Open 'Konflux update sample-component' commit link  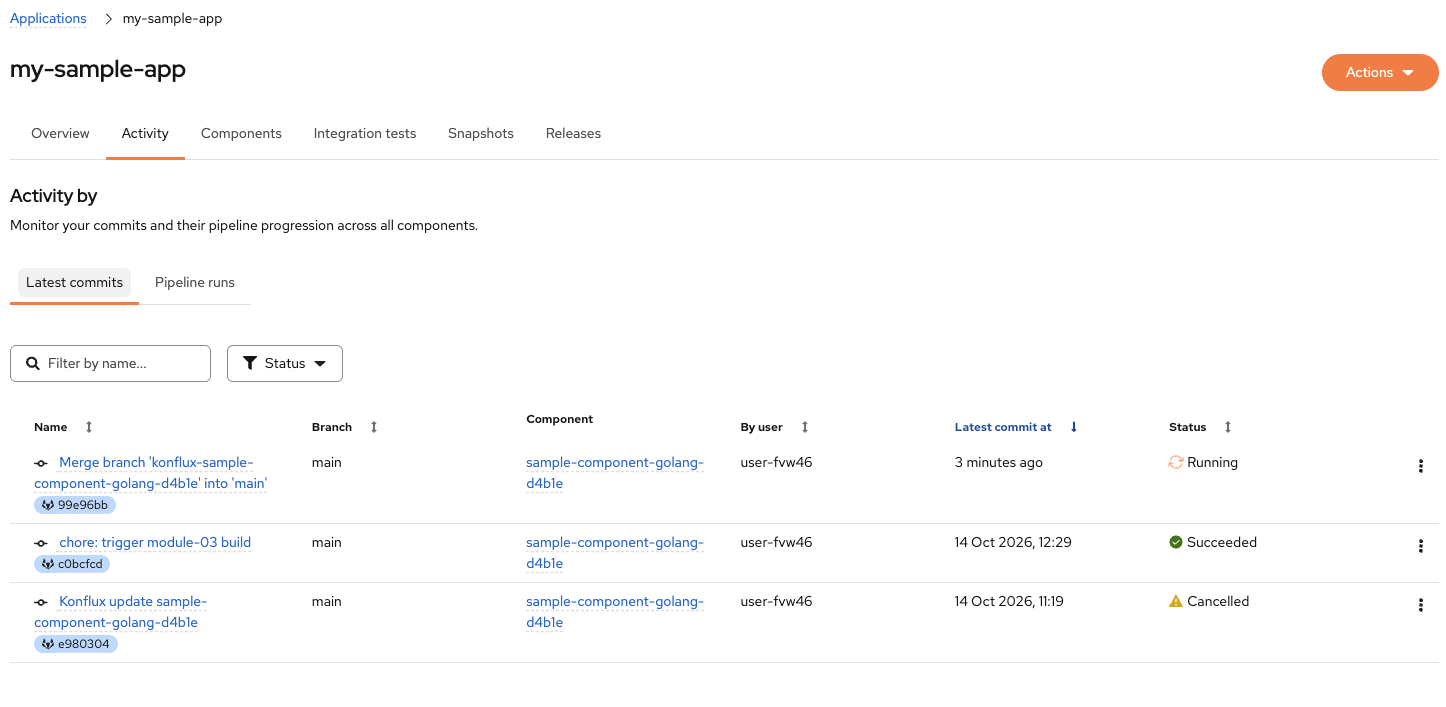click(x=120, y=612)
